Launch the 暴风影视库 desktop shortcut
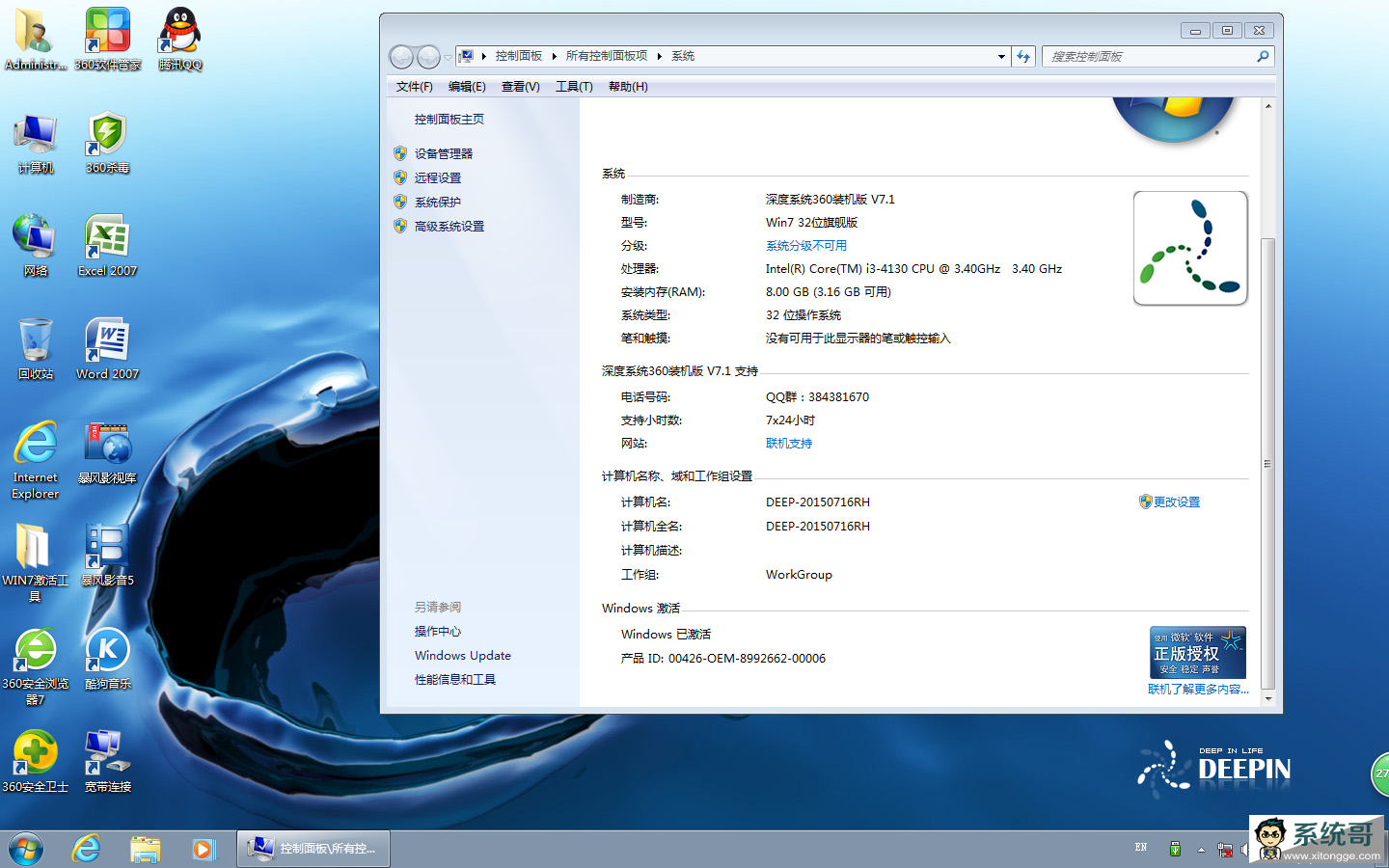 (x=108, y=452)
